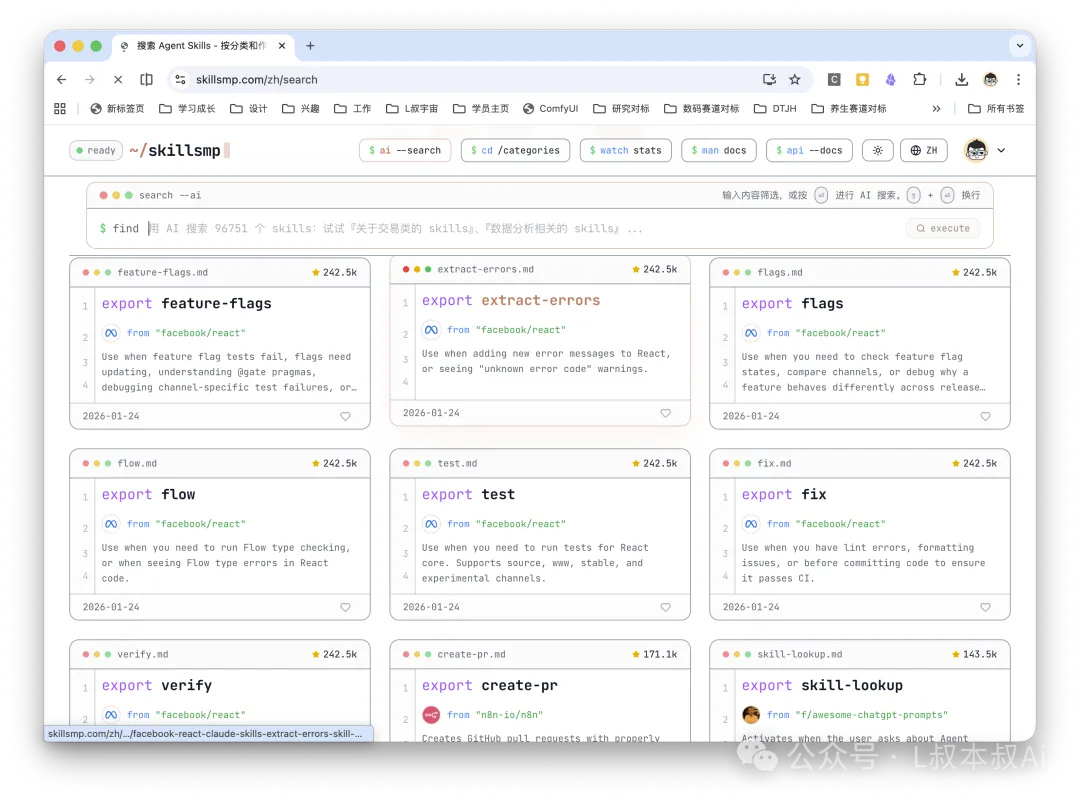Viewport: 1080px width, 800px height.
Task: Open the api --docs menu item
Action: (809, 150)
